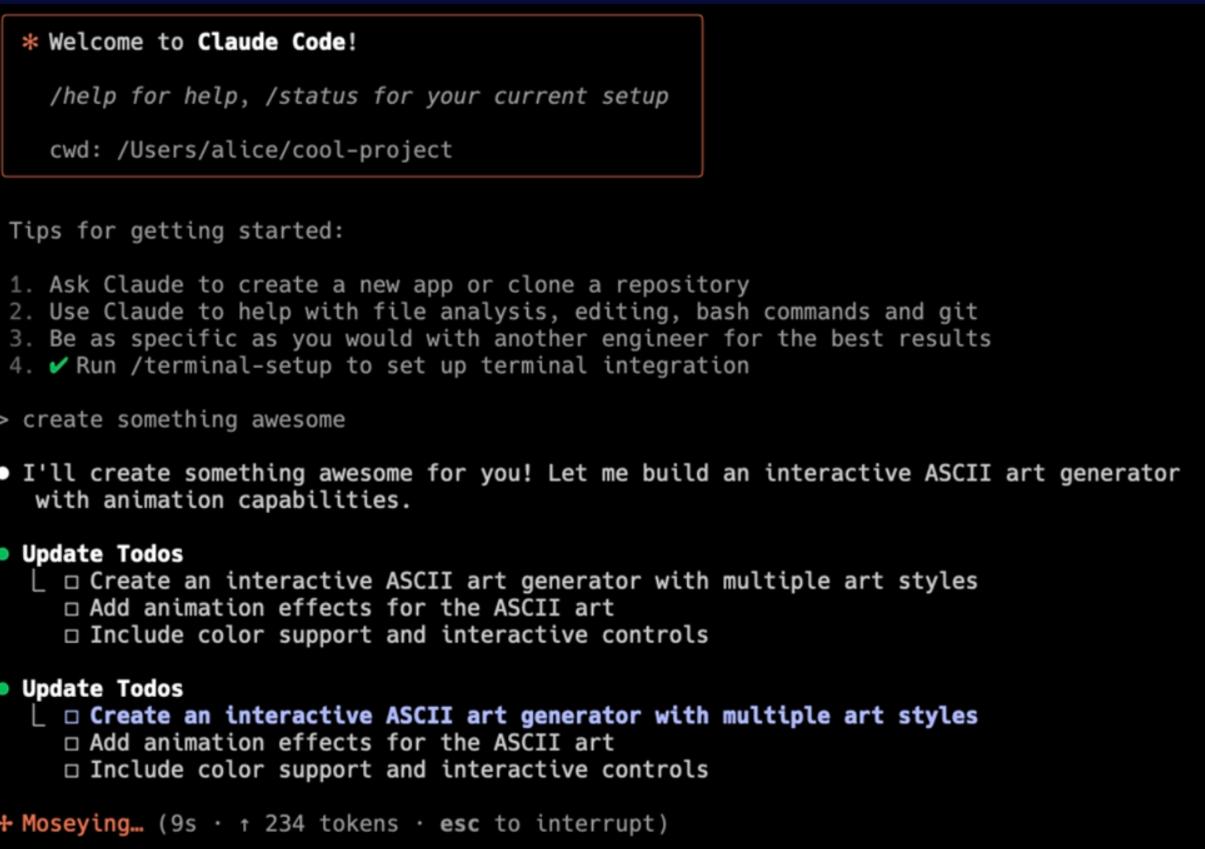Click the white bullet before "I'll create something awesome"
The height and width of the screenshot is (849, 1205).
4,473
